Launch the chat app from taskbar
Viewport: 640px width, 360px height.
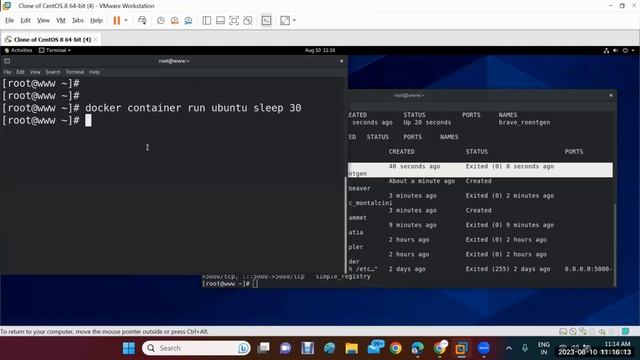[x=286, y=348]
